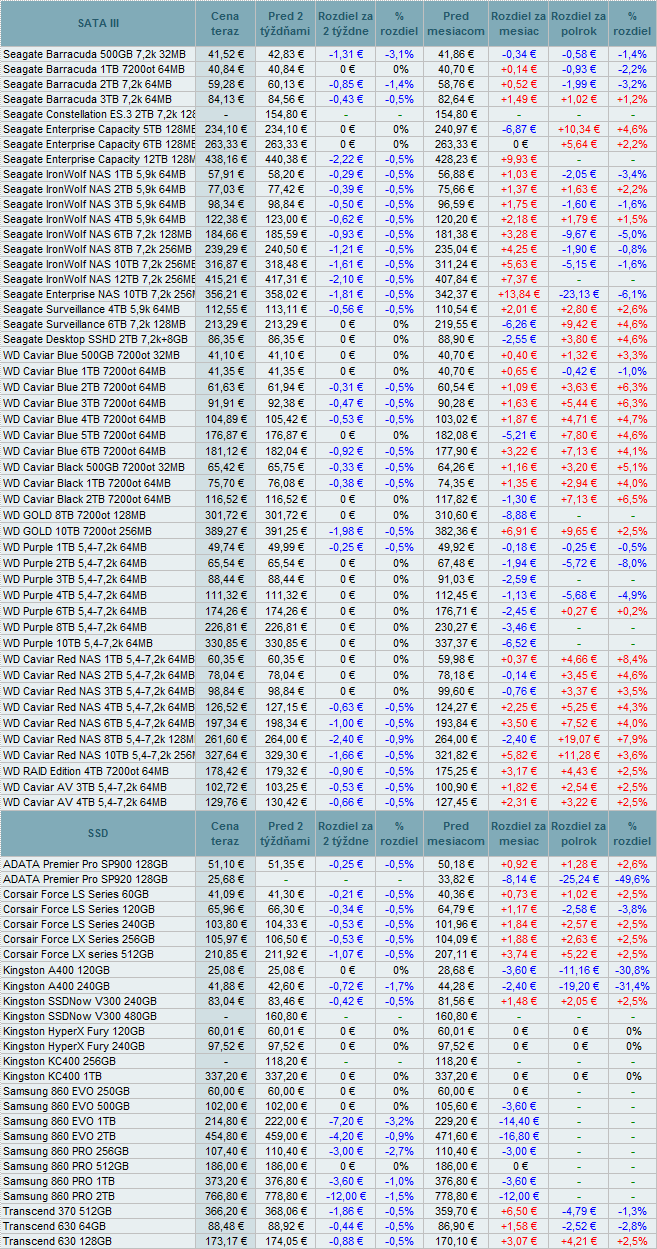The width and height of the screenshot is (657, 1249).
Task: Select "WD Caviar Blue 6TB 7200ot 64MB" name
Action: click(85, 449)
